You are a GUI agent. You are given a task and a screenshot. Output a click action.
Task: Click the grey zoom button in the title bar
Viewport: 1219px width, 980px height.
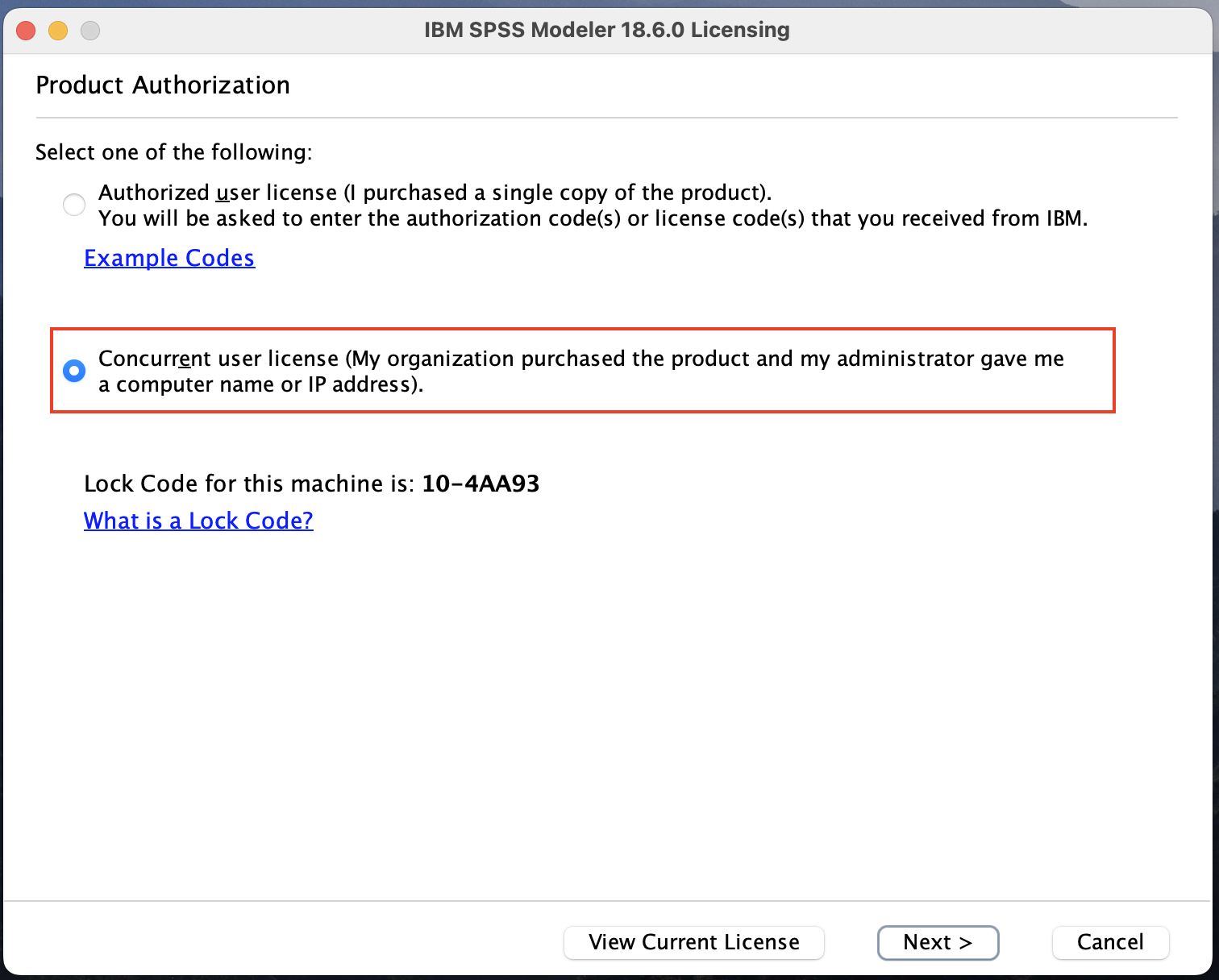pos(90,31)
